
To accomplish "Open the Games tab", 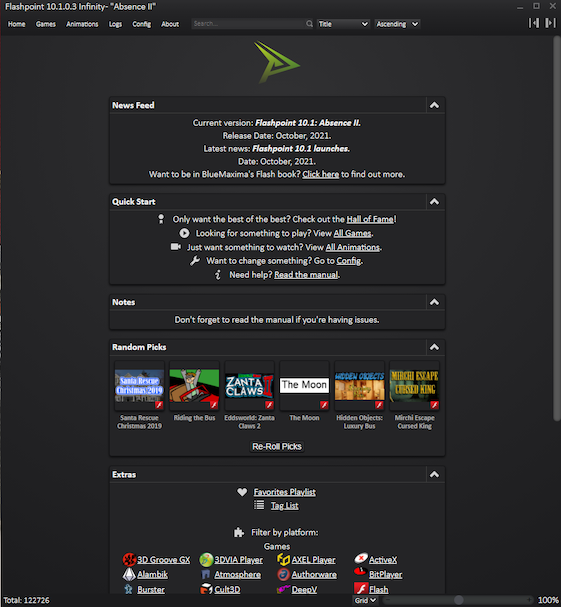I will tap(46, 24).
